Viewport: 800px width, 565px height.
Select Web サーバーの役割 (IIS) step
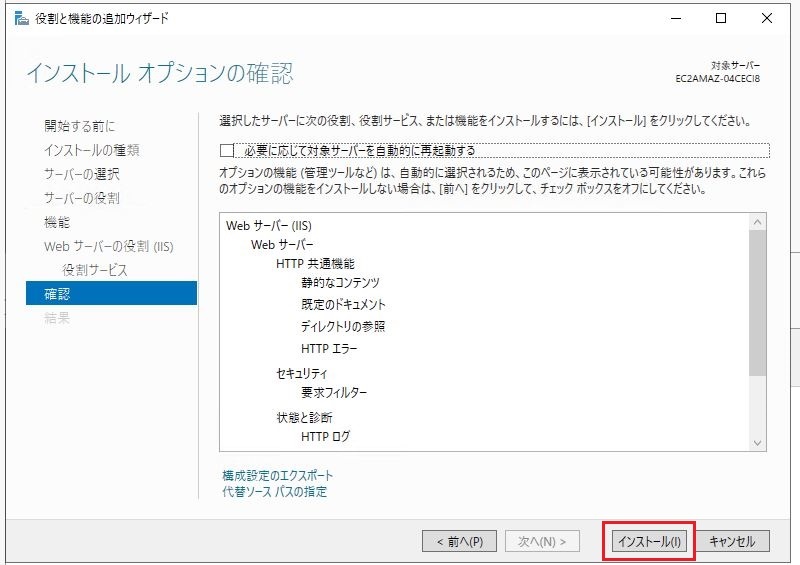[x=109, y=246]
